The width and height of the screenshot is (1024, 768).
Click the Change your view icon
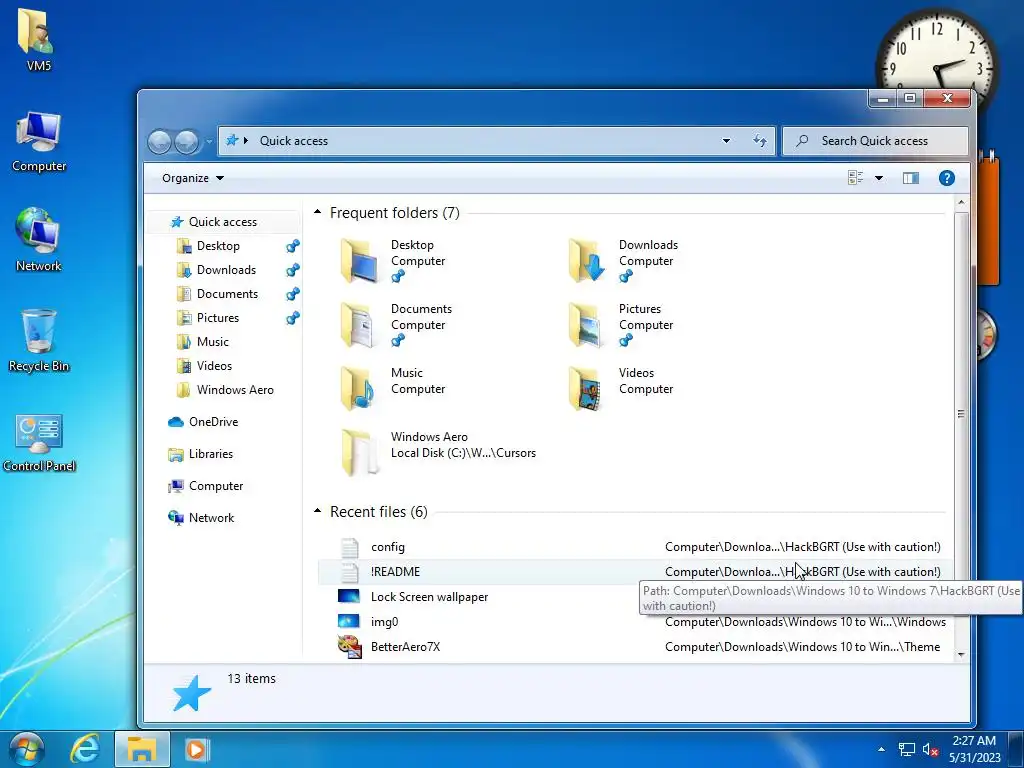(x=856, y=178)
